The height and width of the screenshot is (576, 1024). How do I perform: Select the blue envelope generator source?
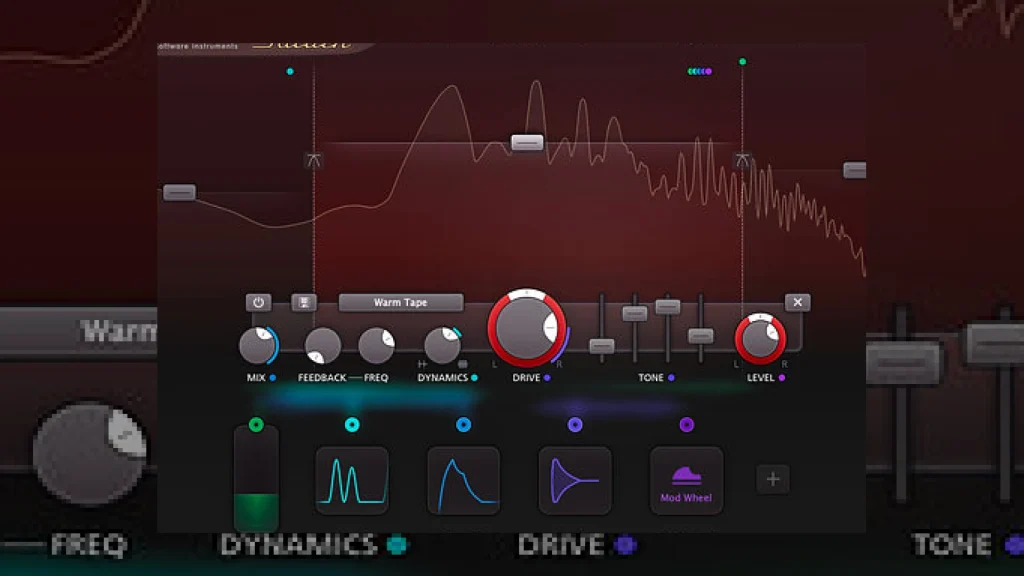click(x=464, y=481)
